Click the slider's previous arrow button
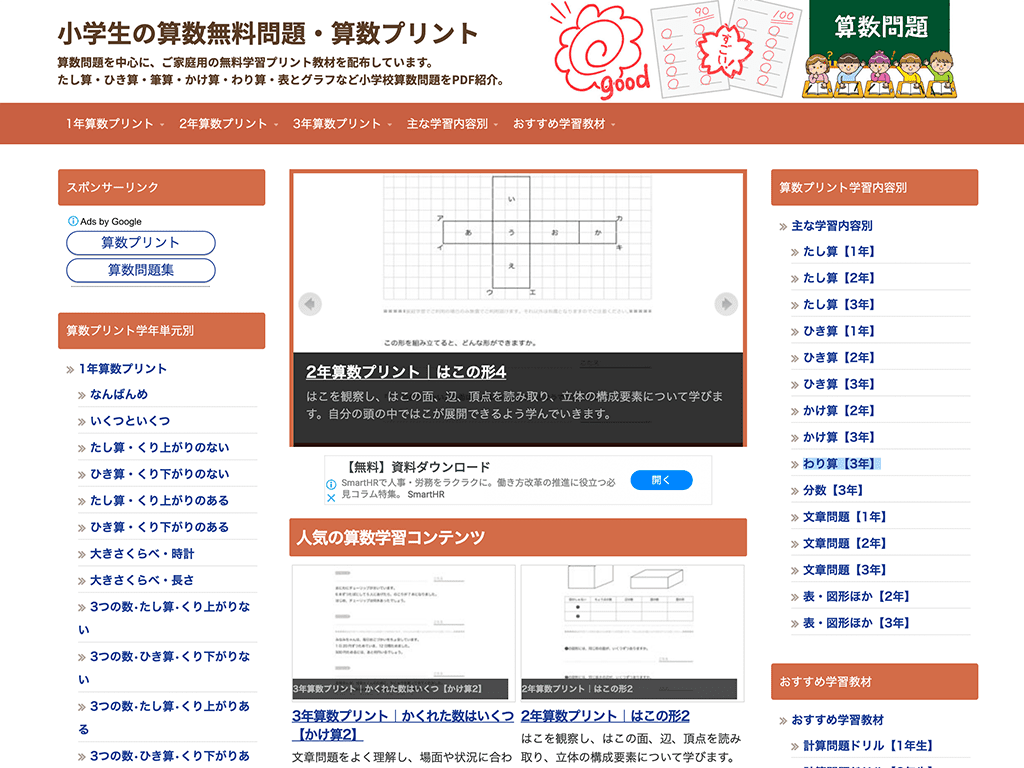 pos(310,304)
